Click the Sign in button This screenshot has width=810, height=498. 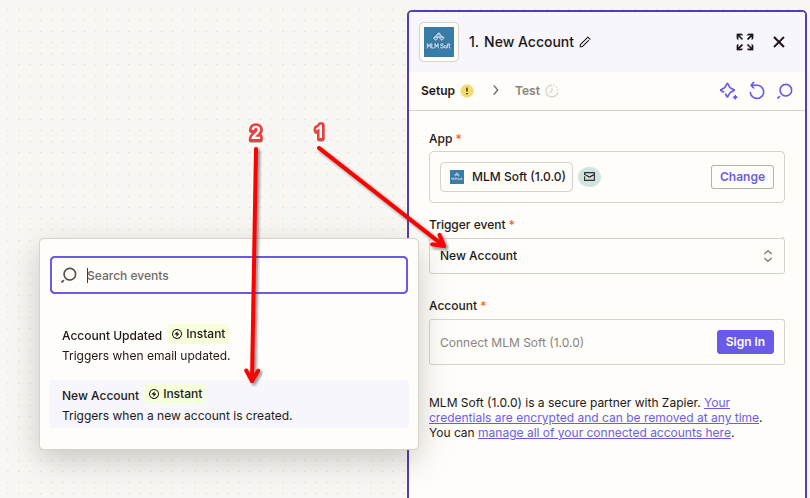point(745,342)
